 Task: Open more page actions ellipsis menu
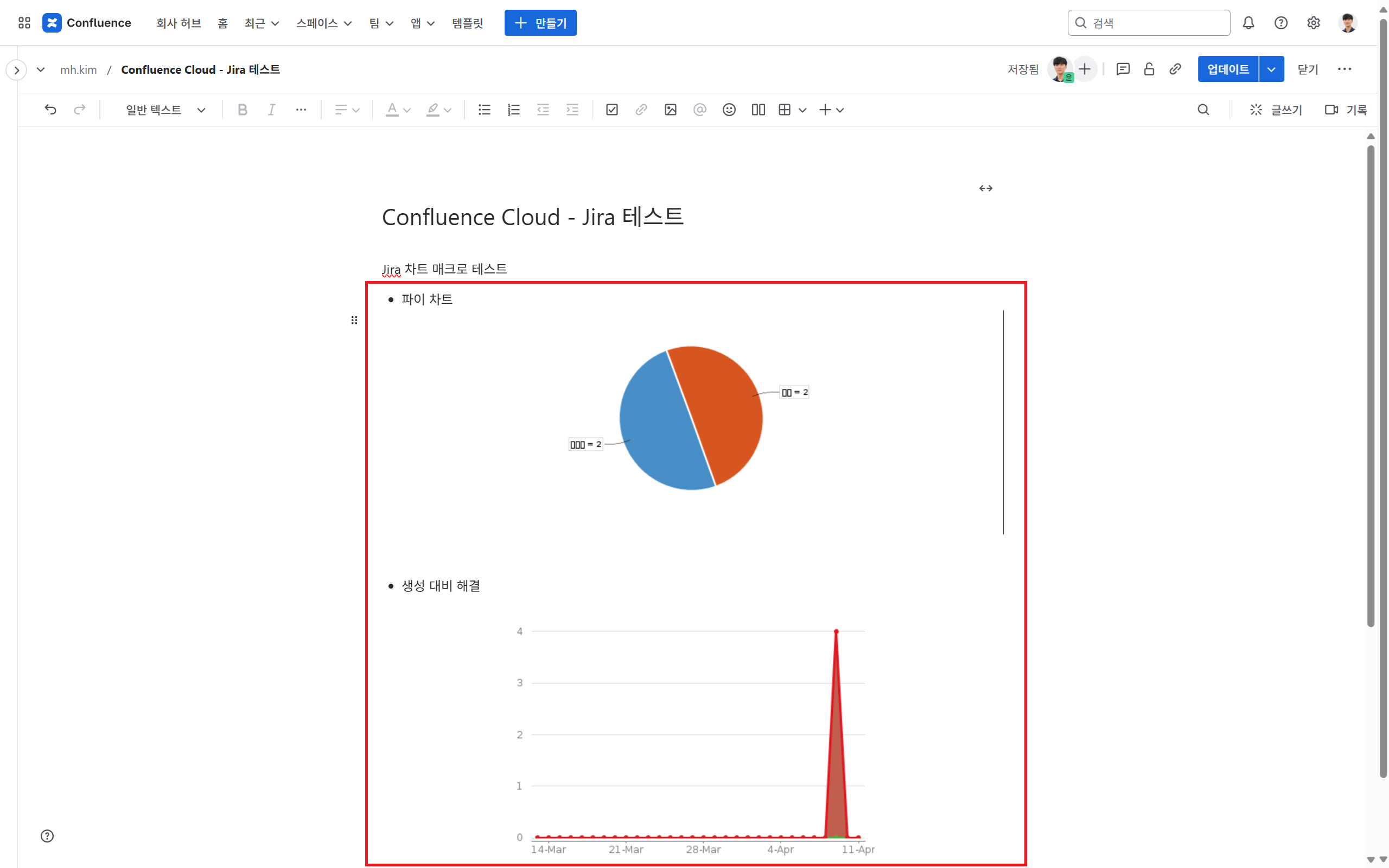pyautogui.click(x=1344, y=69)
